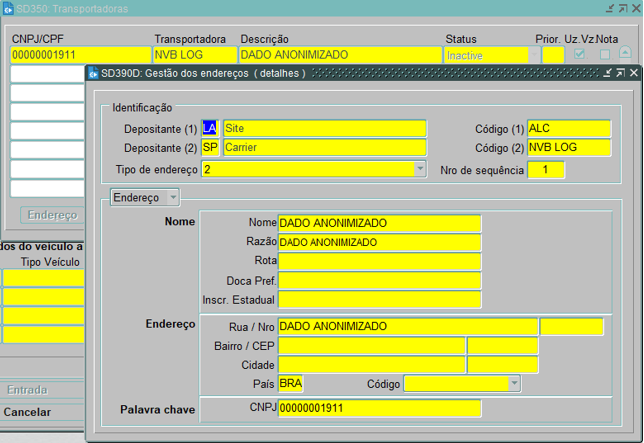Click the Código (2) field NVB LOG
The image size is (644, 443).
569,147
